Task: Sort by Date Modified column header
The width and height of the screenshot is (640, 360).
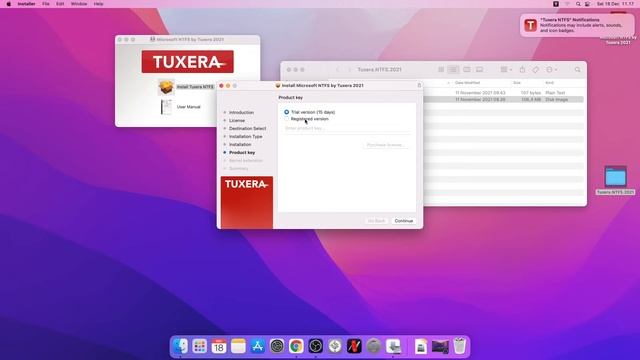Action: point(467,83)
